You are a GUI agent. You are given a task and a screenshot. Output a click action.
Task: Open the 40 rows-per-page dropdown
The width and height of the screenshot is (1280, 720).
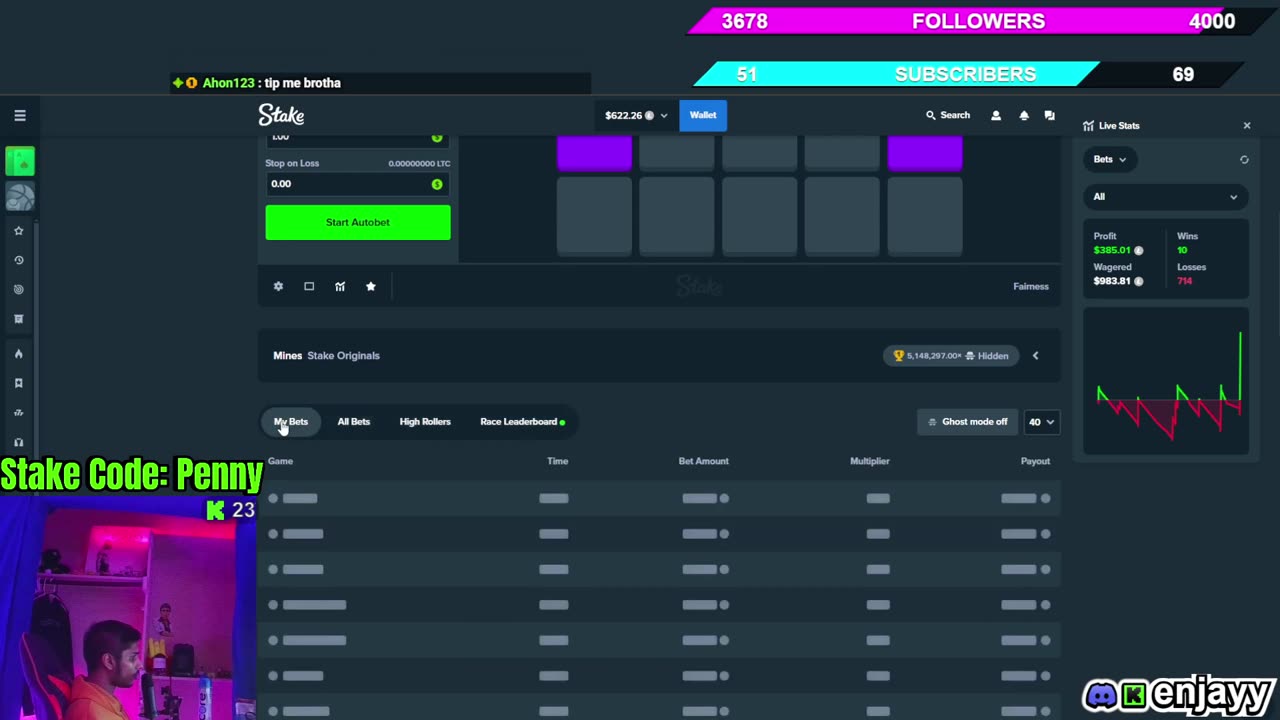(x=1041, y=422)
